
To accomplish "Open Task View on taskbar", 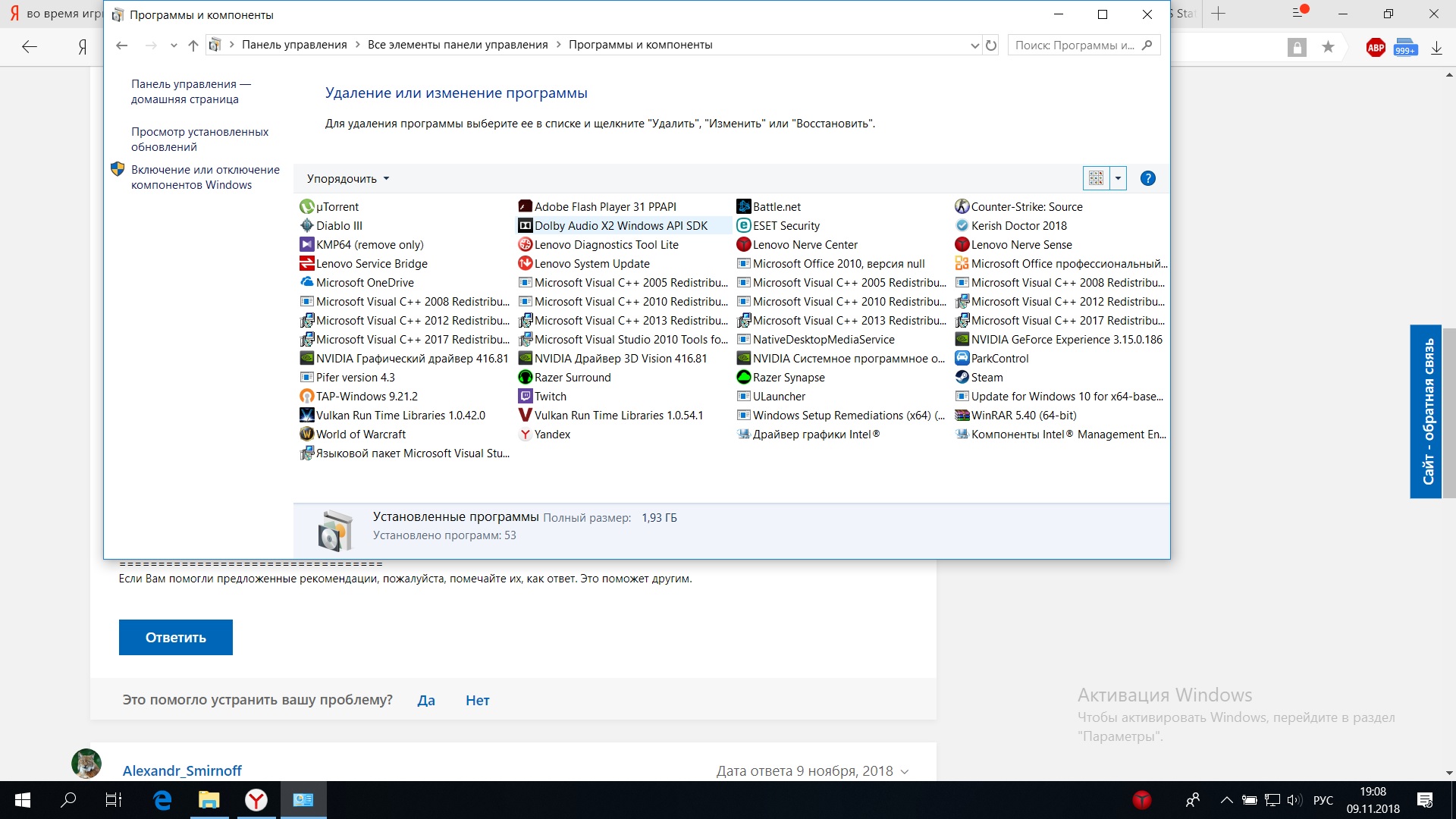I will [x=114, y=800].
